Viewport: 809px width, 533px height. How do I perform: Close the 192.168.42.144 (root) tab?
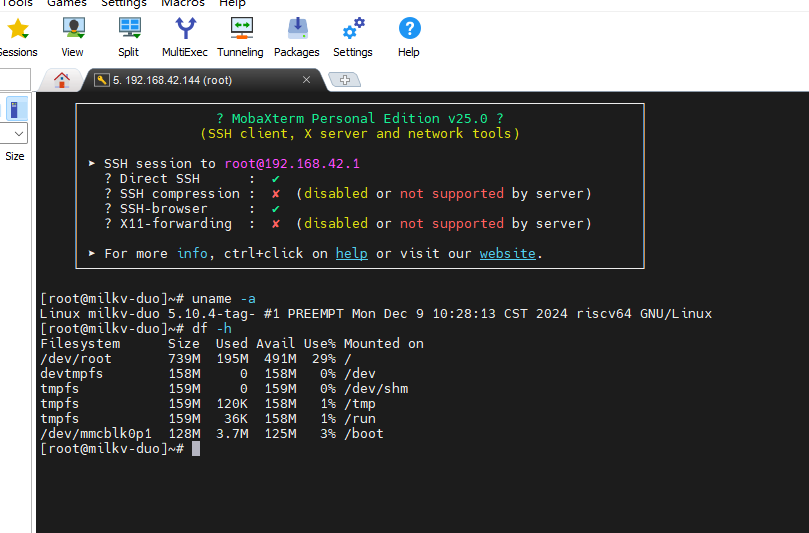tap(306, 79)
